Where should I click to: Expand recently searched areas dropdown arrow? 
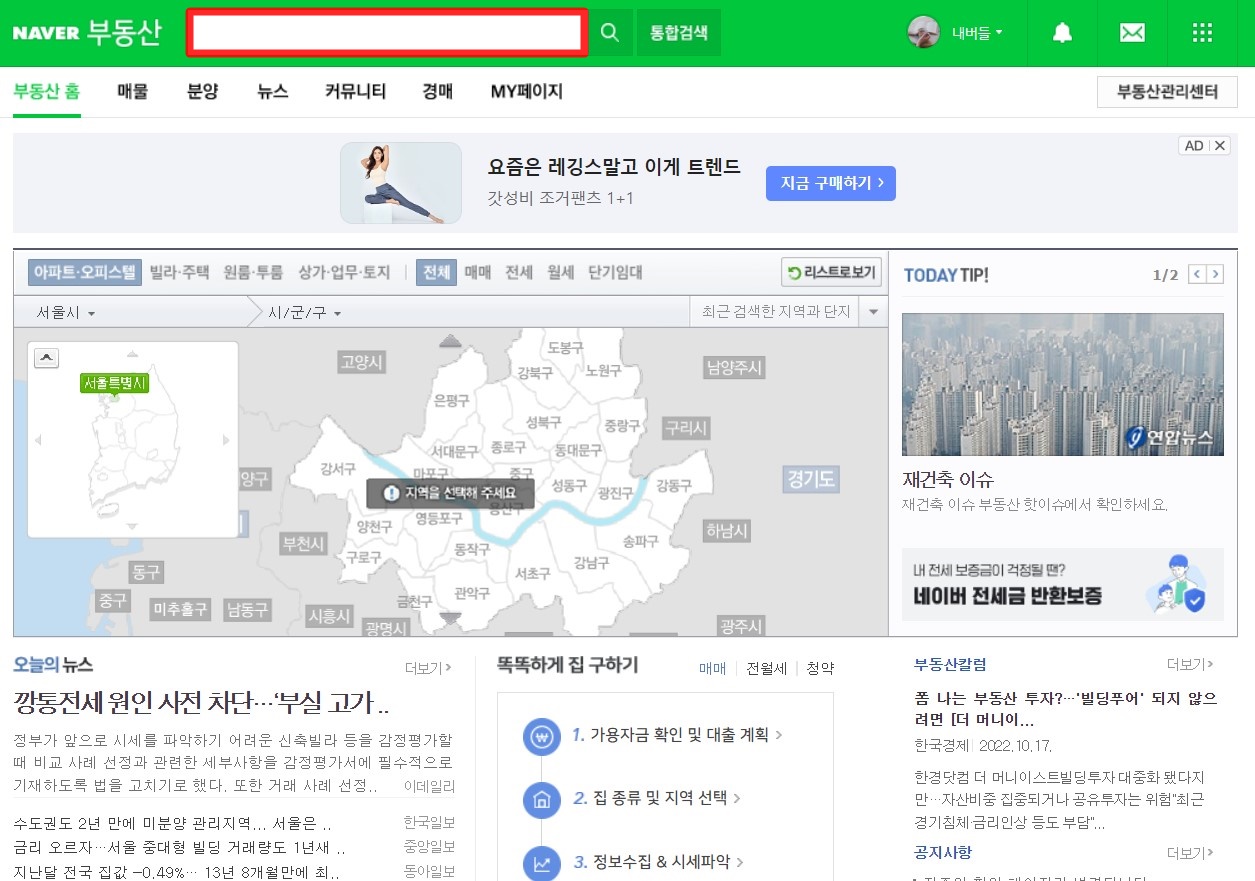click(873, 312)
